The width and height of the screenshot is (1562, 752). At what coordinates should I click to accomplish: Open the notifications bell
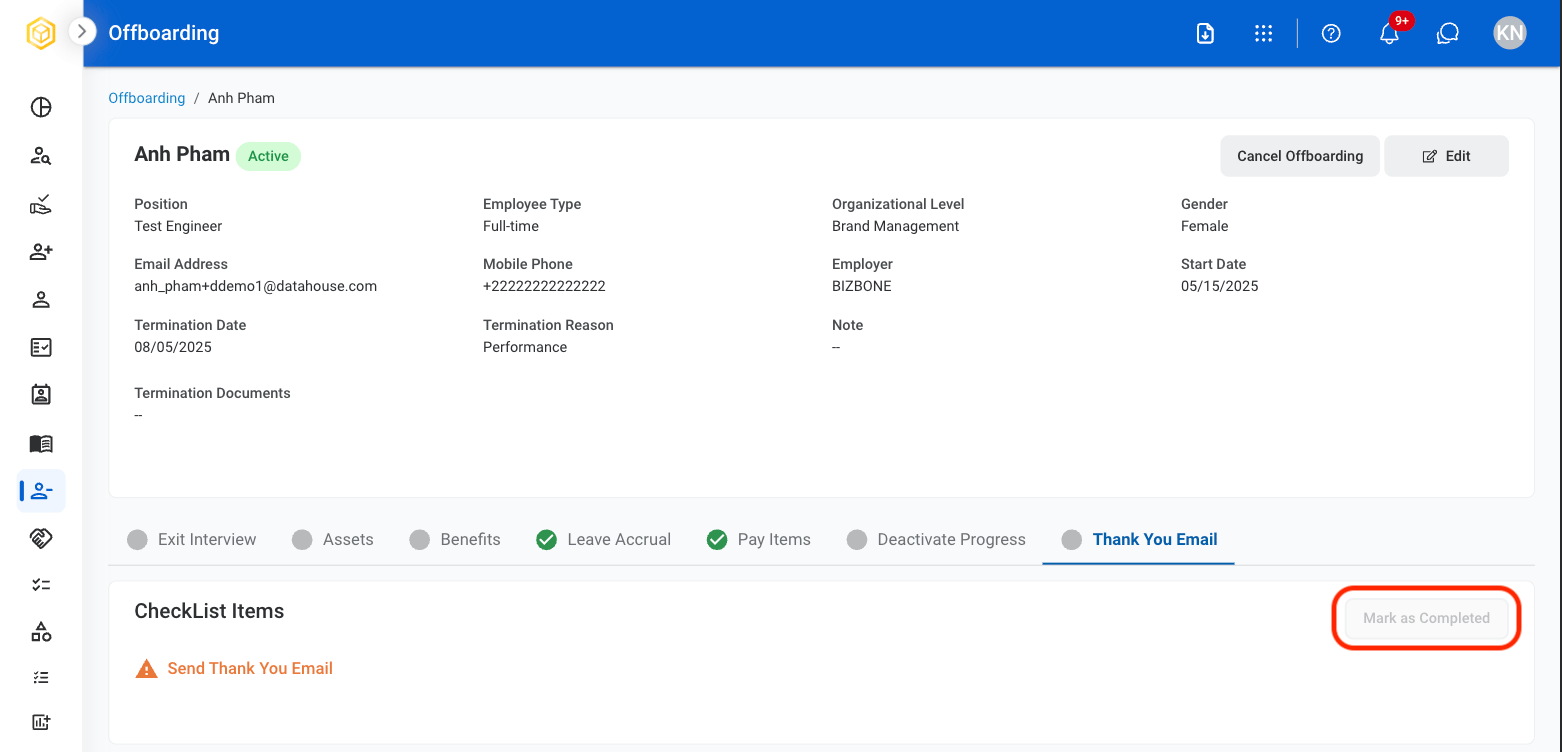click(1389, 33)
